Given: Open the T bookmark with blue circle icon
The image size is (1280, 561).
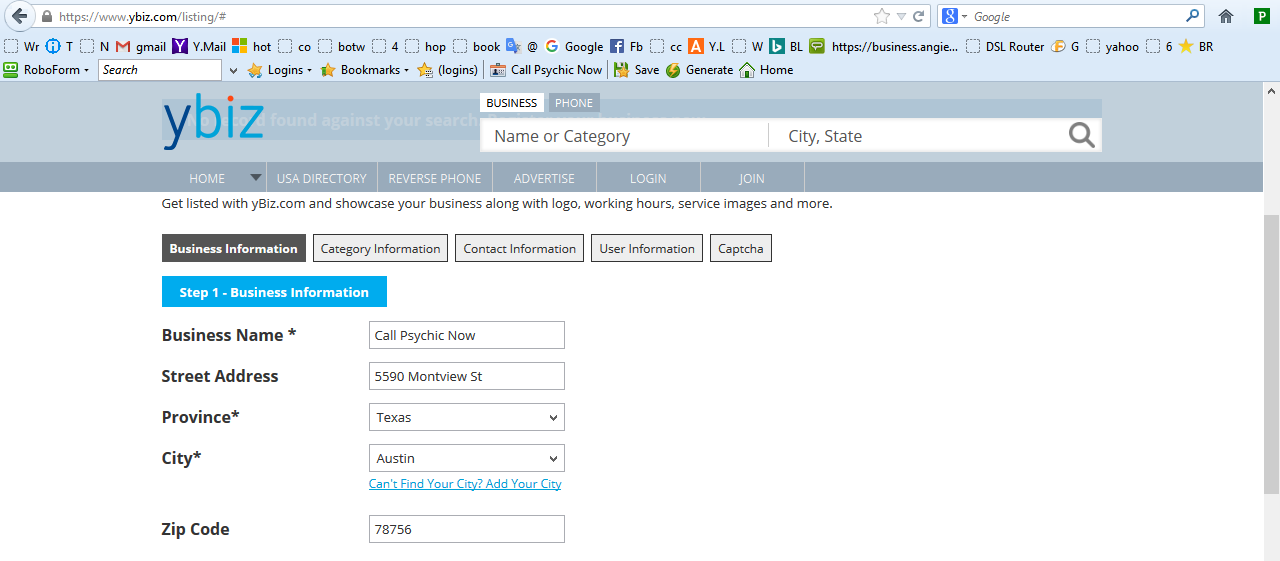Looking at the screenshot, I should click(59, 46).
